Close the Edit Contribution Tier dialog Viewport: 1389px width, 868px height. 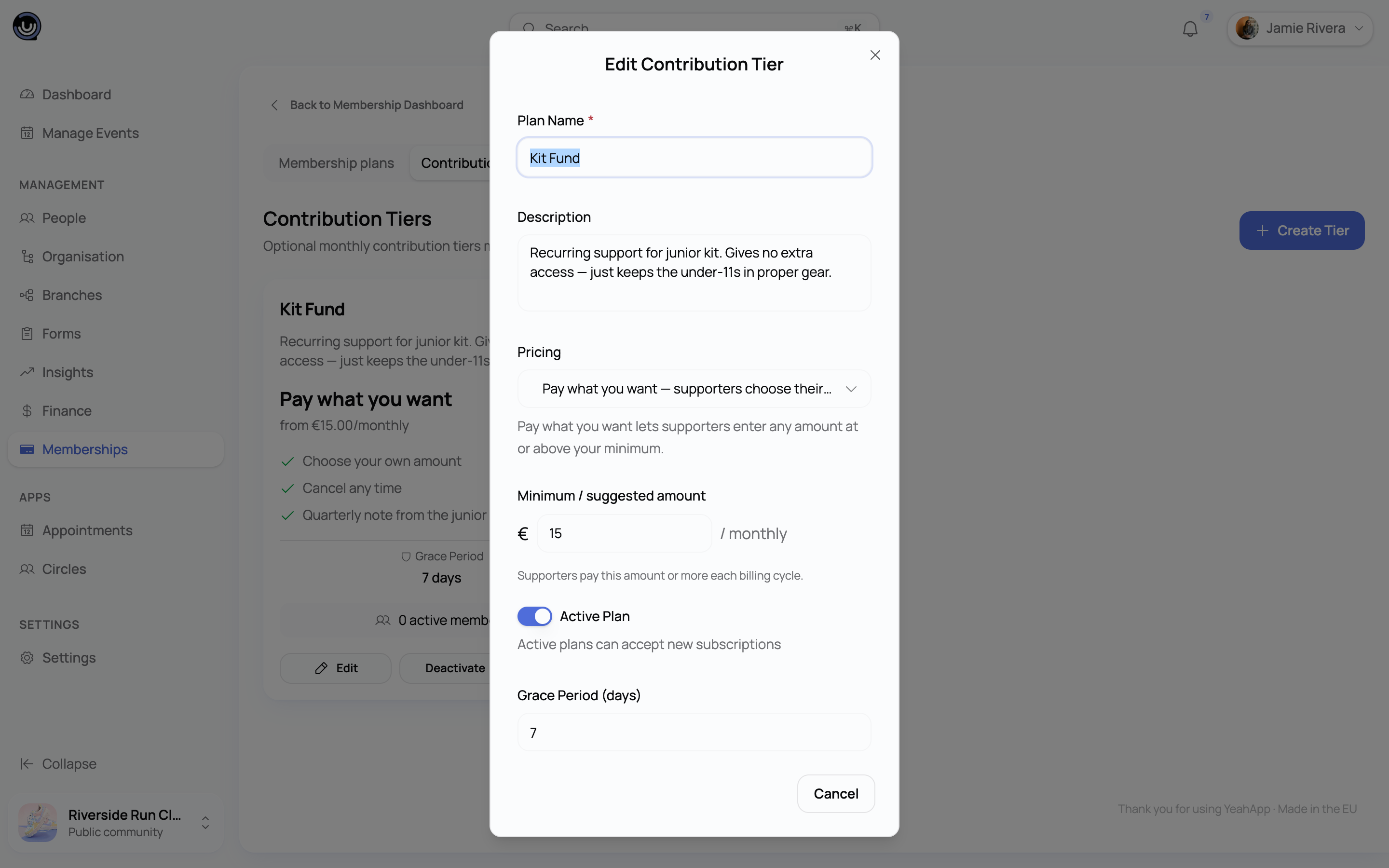[x=875, y=55]
